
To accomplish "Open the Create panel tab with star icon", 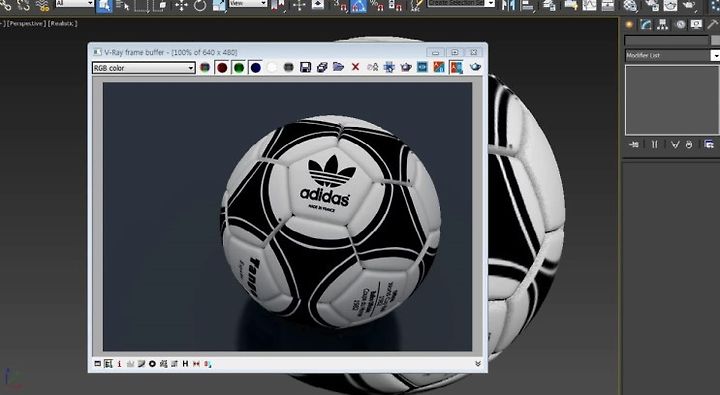I will click(629, 25).
